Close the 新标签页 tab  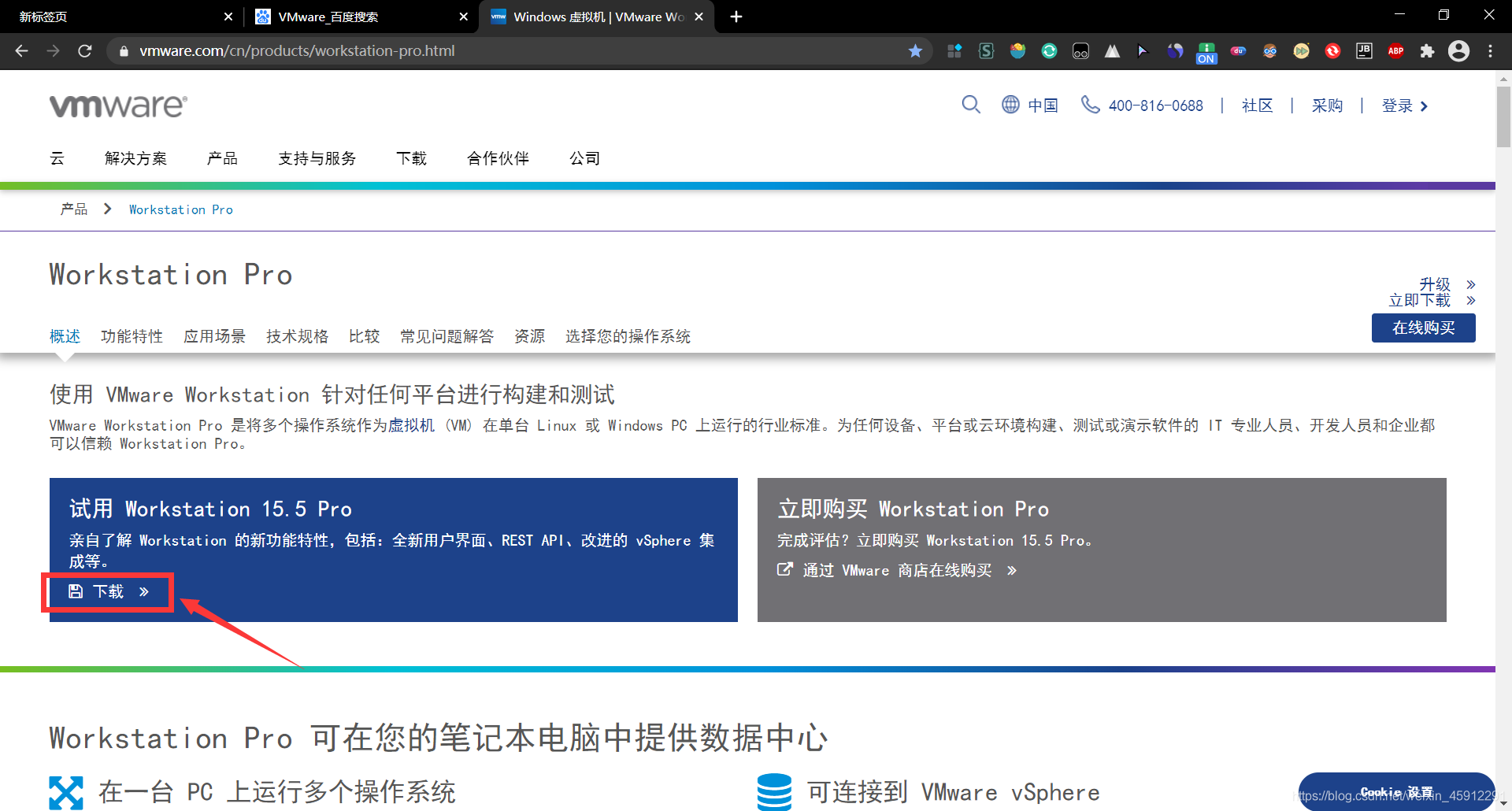(228, 17)
